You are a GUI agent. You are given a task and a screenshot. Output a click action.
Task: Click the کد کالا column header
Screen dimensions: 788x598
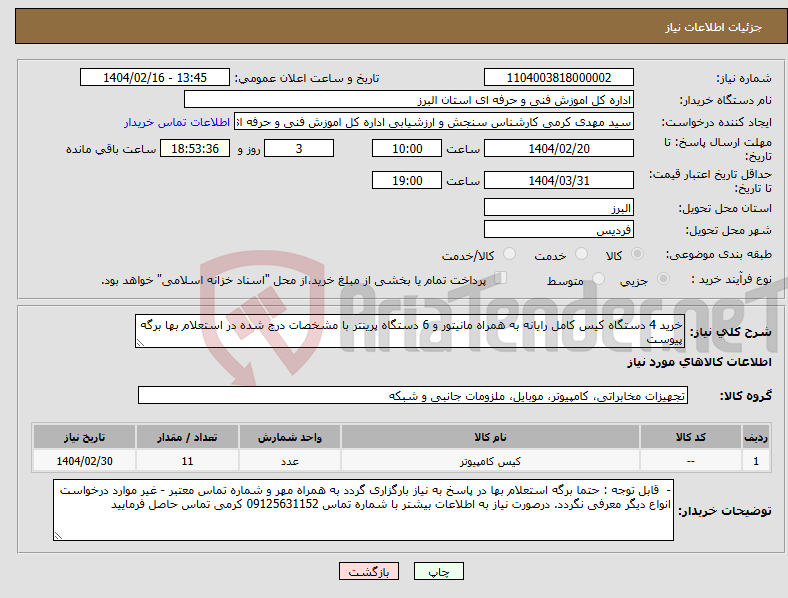691,437
